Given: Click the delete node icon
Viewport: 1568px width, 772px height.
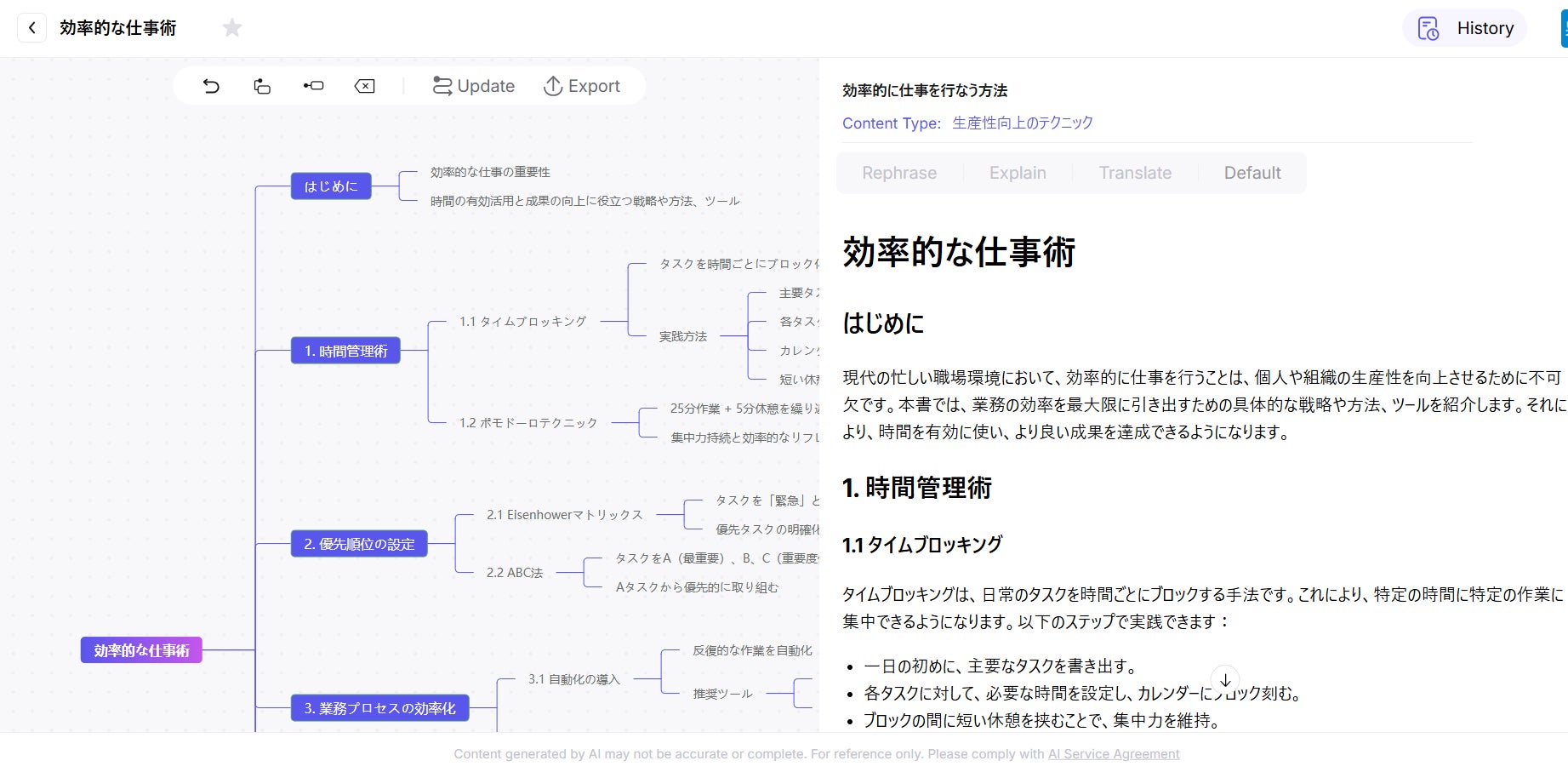Looking at the screenshot, I should click(x=364, y=86).
